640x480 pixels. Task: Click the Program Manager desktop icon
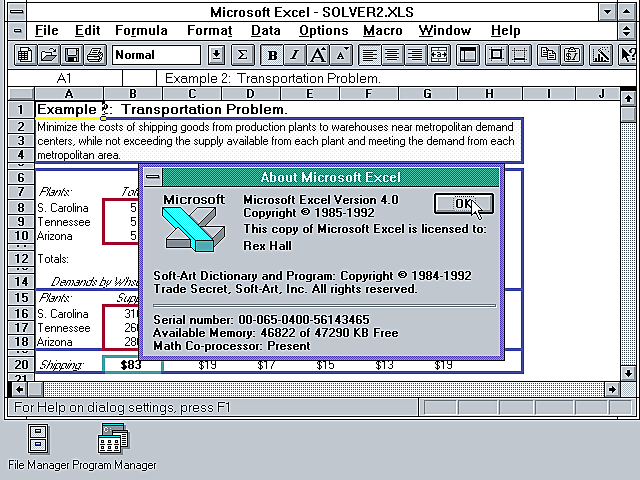113,439
